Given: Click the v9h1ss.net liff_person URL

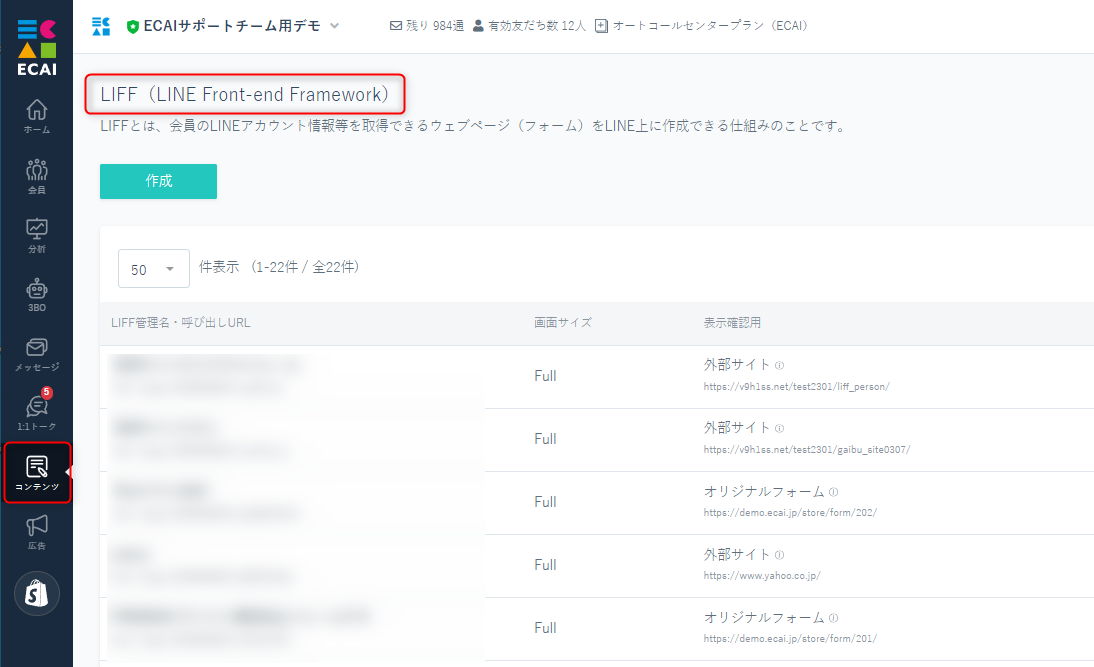Looking at the screenshot, I should 796,387.
